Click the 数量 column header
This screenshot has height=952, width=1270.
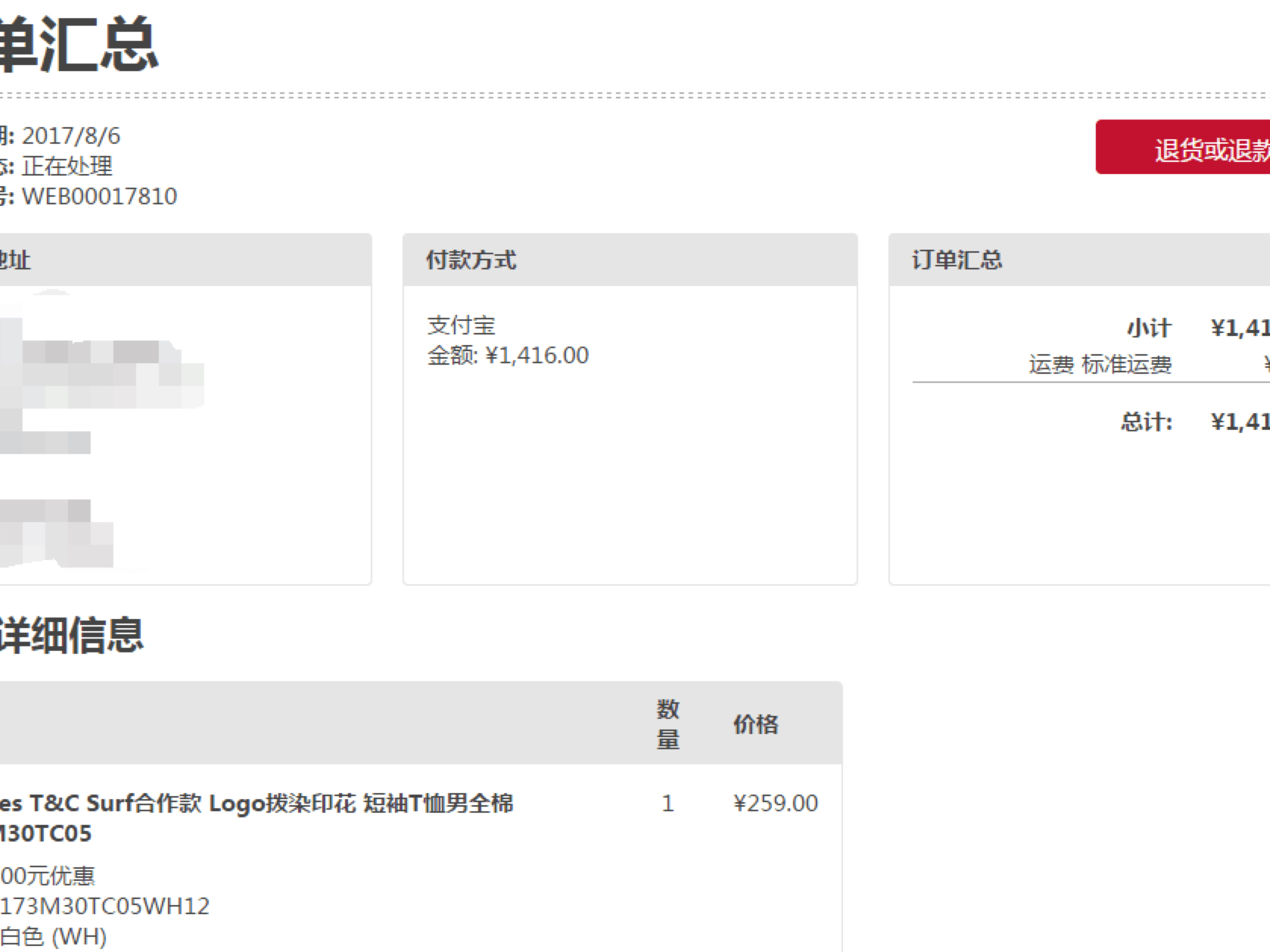point(668,723)
